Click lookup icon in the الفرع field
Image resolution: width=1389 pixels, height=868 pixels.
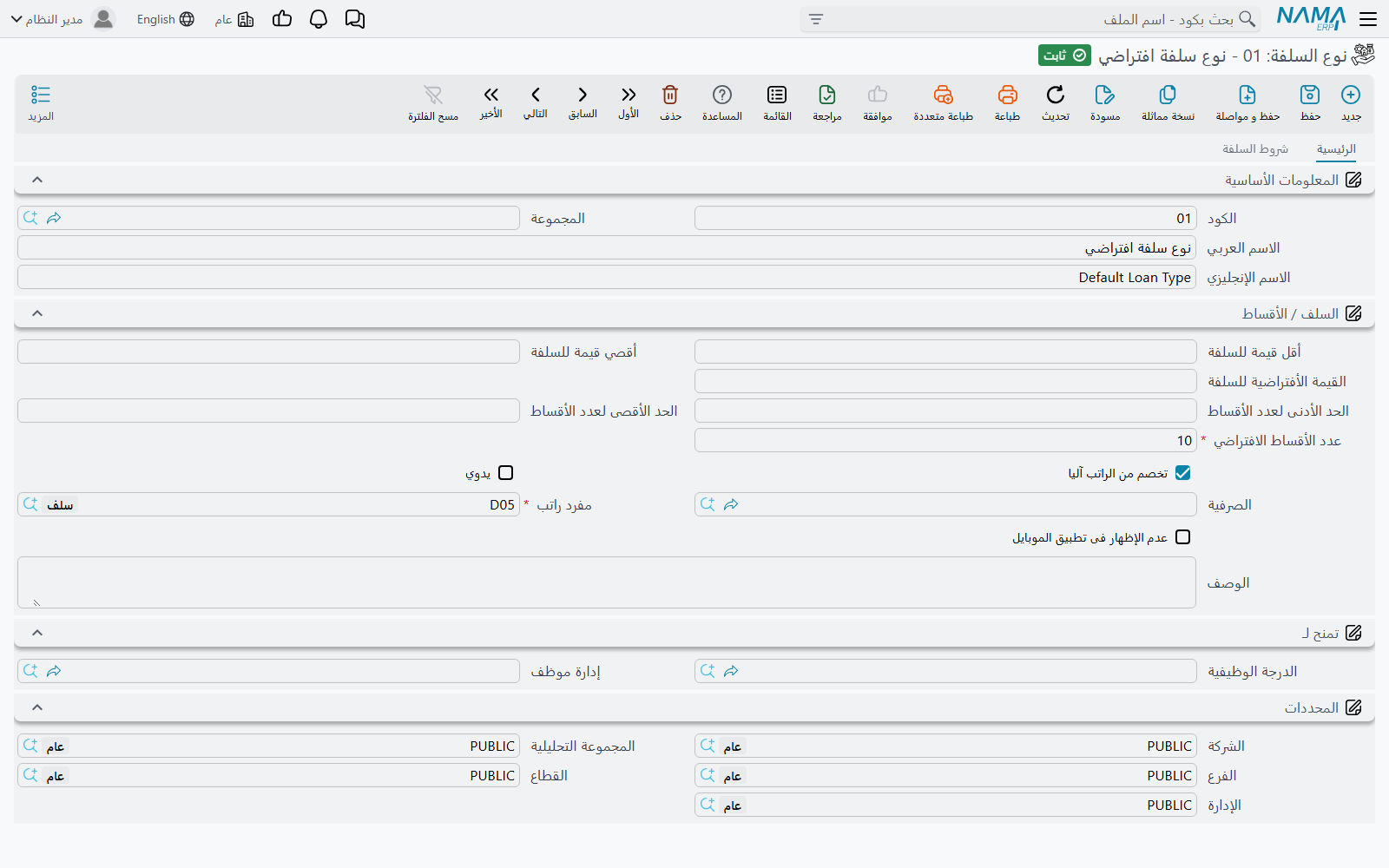(708, 775)
